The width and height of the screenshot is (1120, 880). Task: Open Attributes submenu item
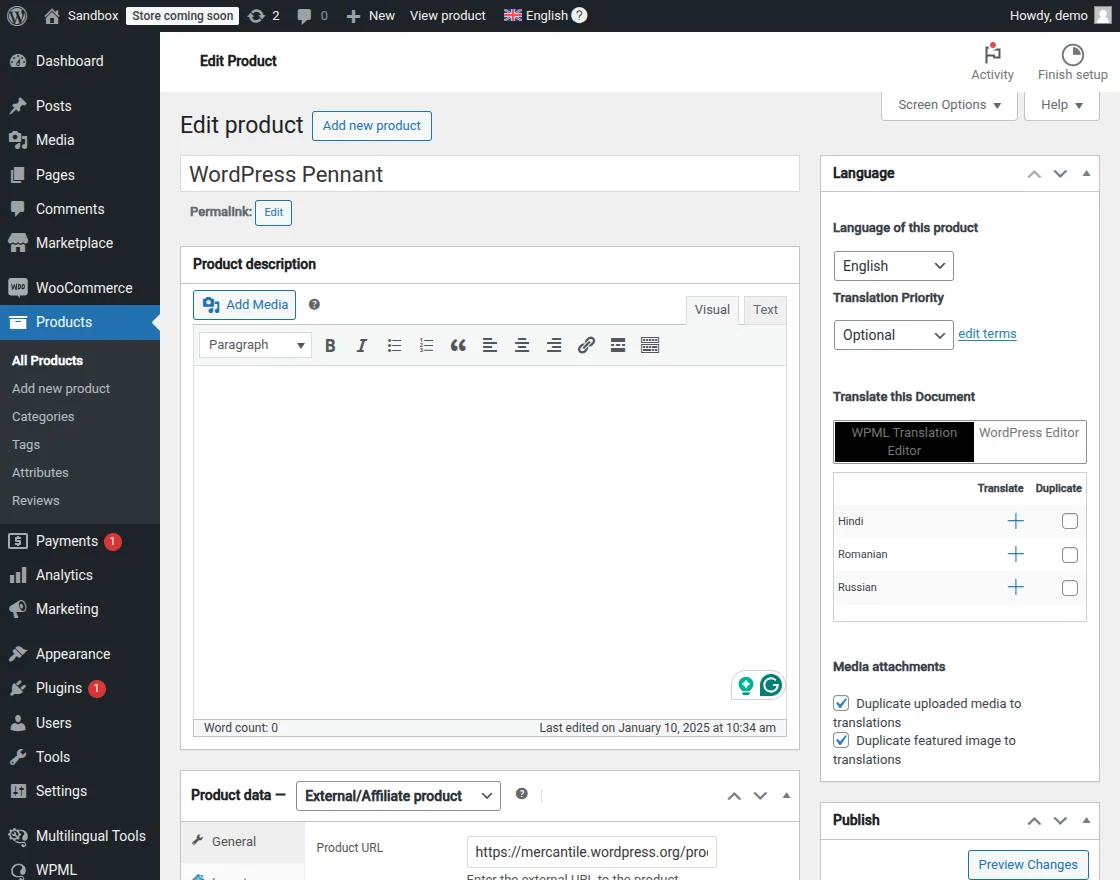click(40, 473)
